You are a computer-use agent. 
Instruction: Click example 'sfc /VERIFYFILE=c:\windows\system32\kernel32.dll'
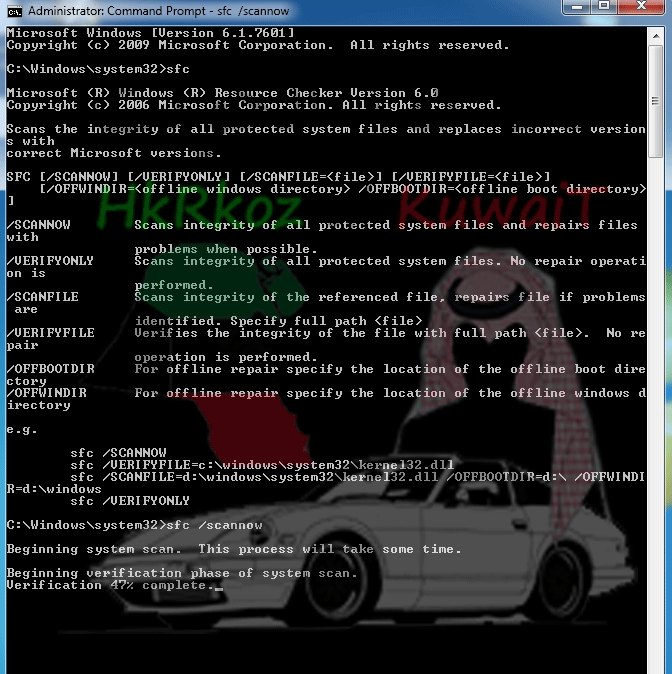[x=262, y=466]
